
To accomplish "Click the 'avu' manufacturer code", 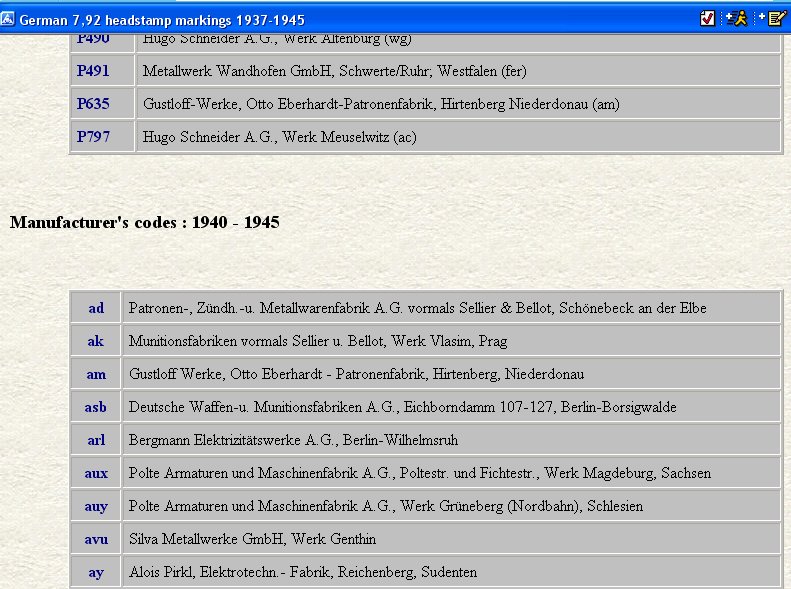I will coord(96,539).
